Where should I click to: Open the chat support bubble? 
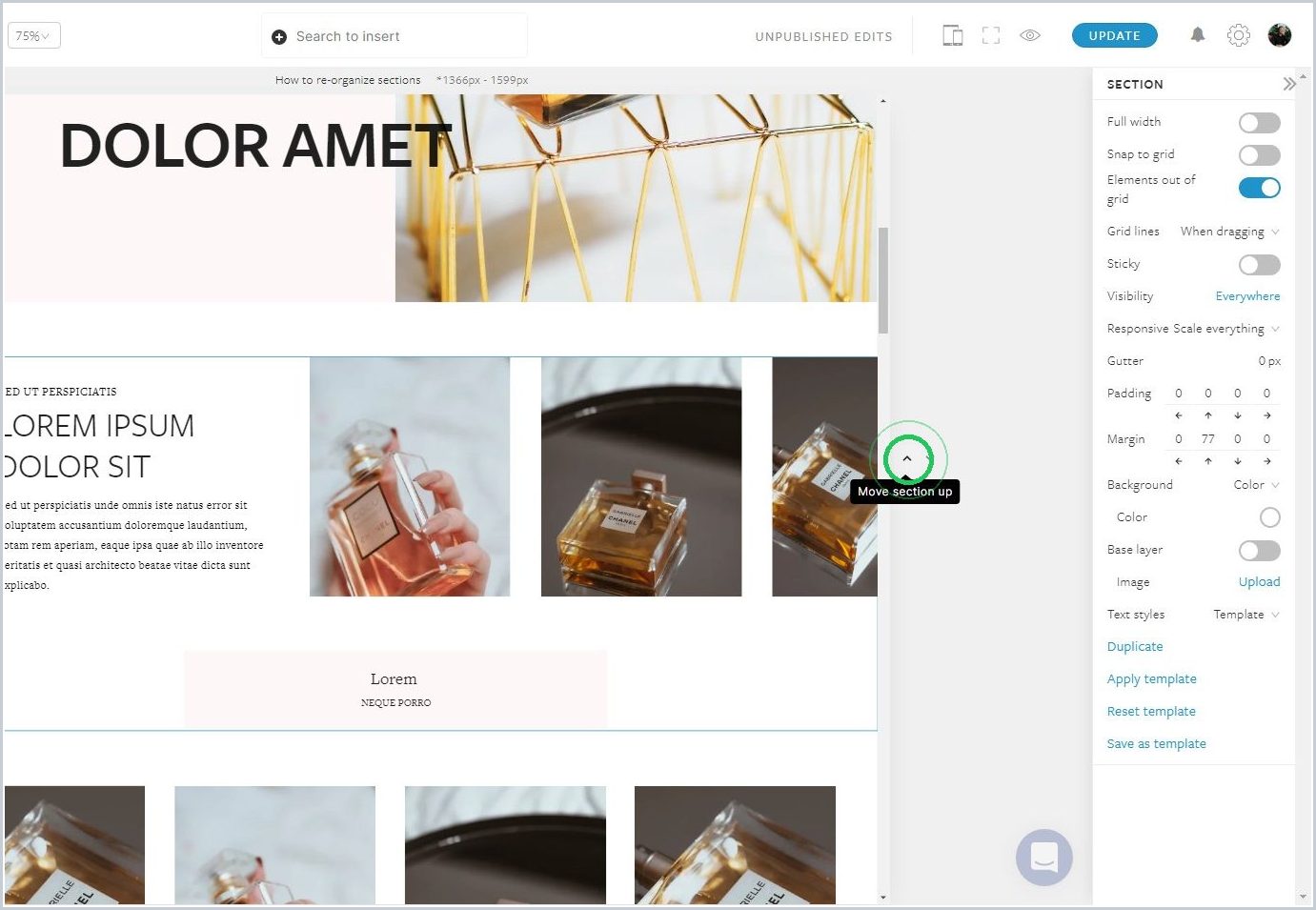coord(1043,857)
